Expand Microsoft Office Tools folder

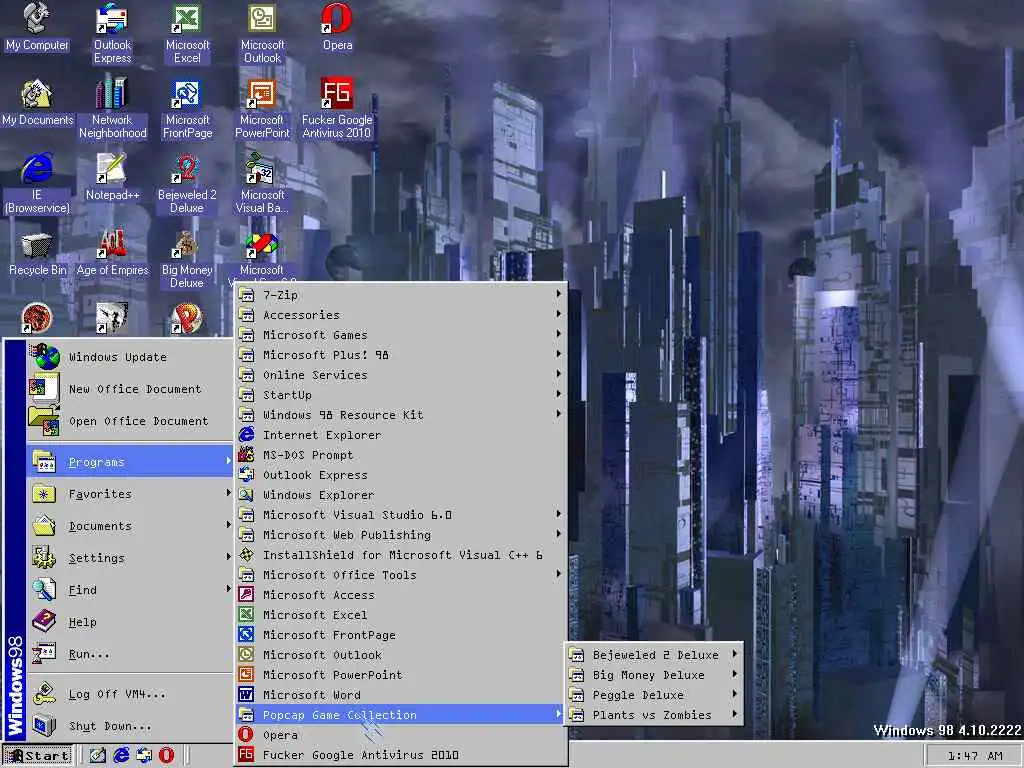[x=400, y=575]
